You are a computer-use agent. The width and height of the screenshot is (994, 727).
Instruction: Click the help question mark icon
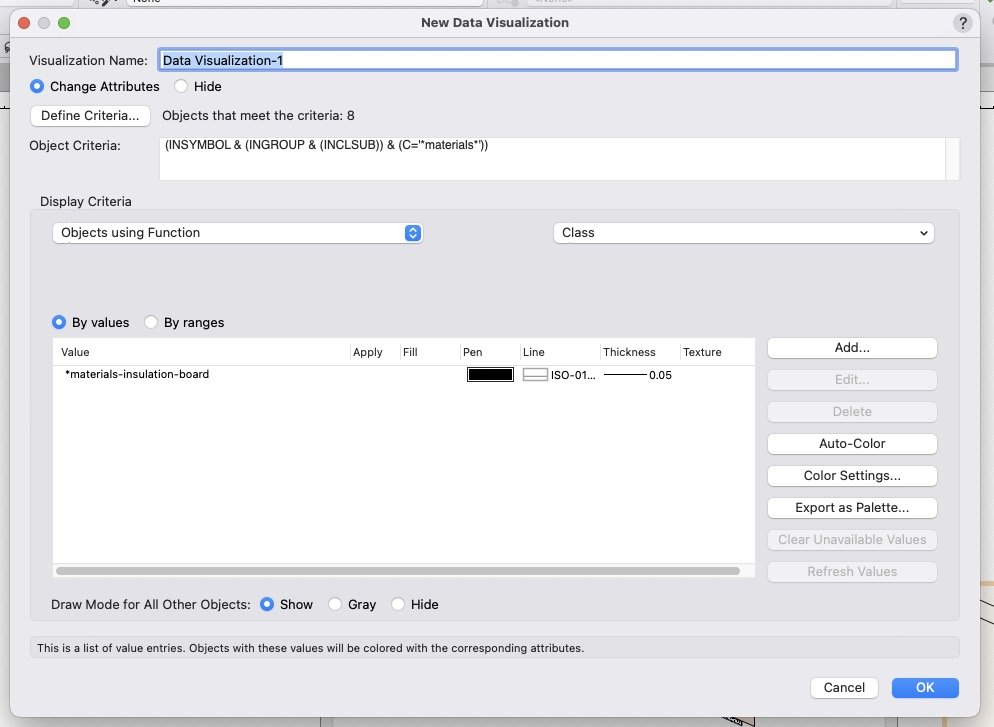click(962, 22)
